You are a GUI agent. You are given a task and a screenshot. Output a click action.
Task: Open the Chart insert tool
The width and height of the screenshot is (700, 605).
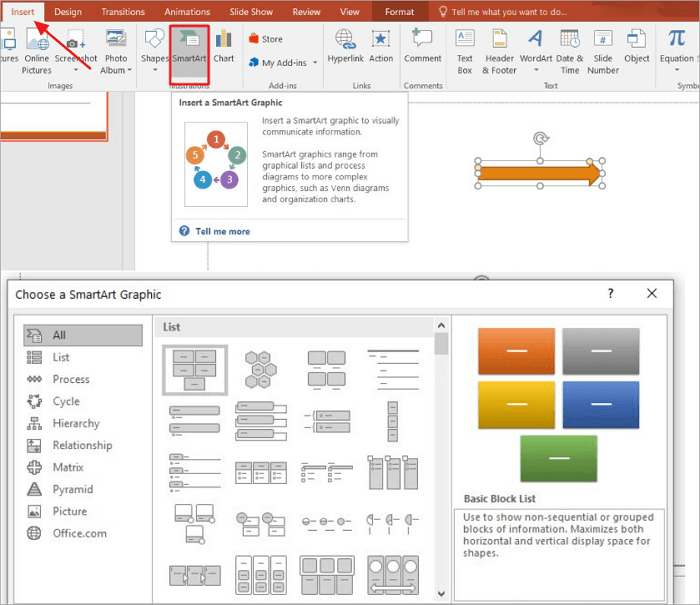(224, 41)
